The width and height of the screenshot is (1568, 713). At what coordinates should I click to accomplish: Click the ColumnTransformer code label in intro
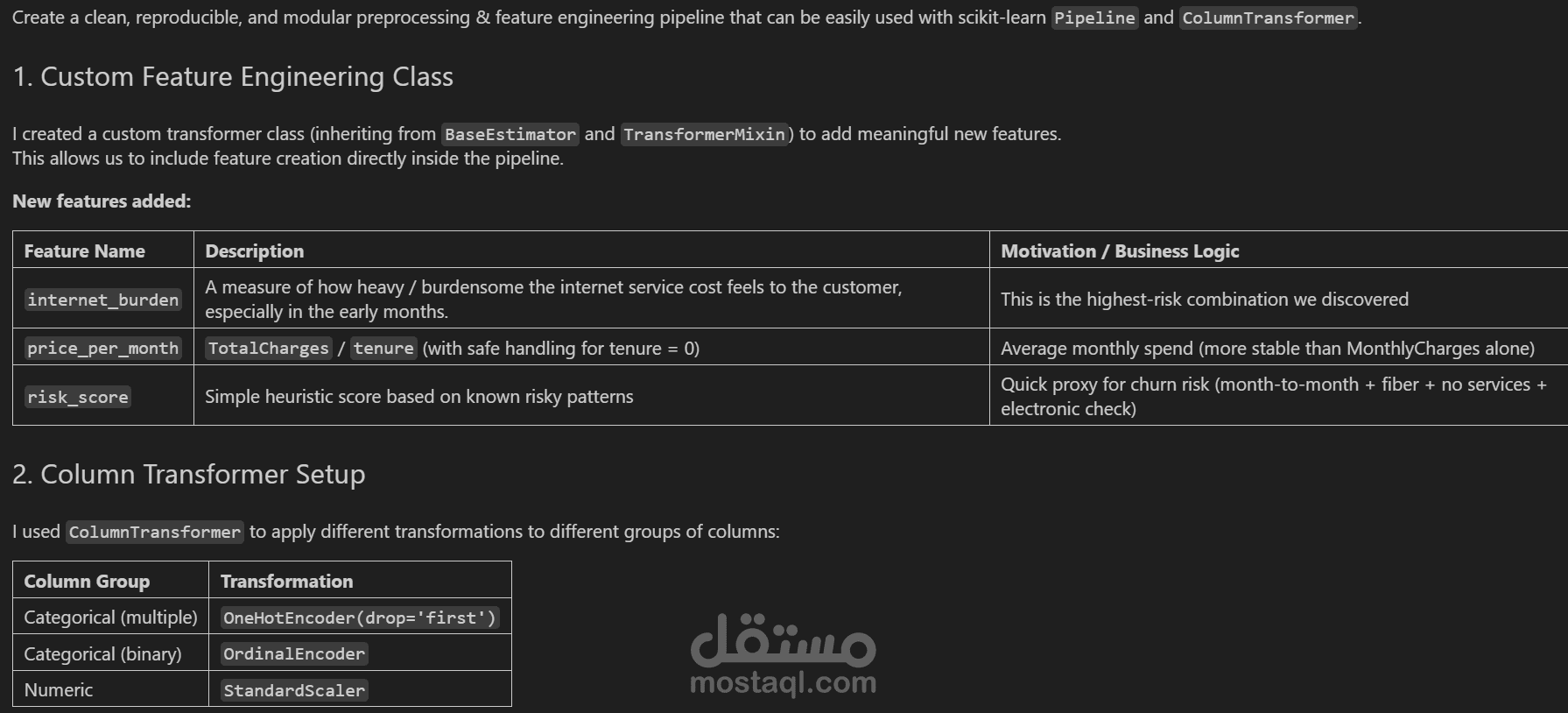click(x=1268, y=18)
